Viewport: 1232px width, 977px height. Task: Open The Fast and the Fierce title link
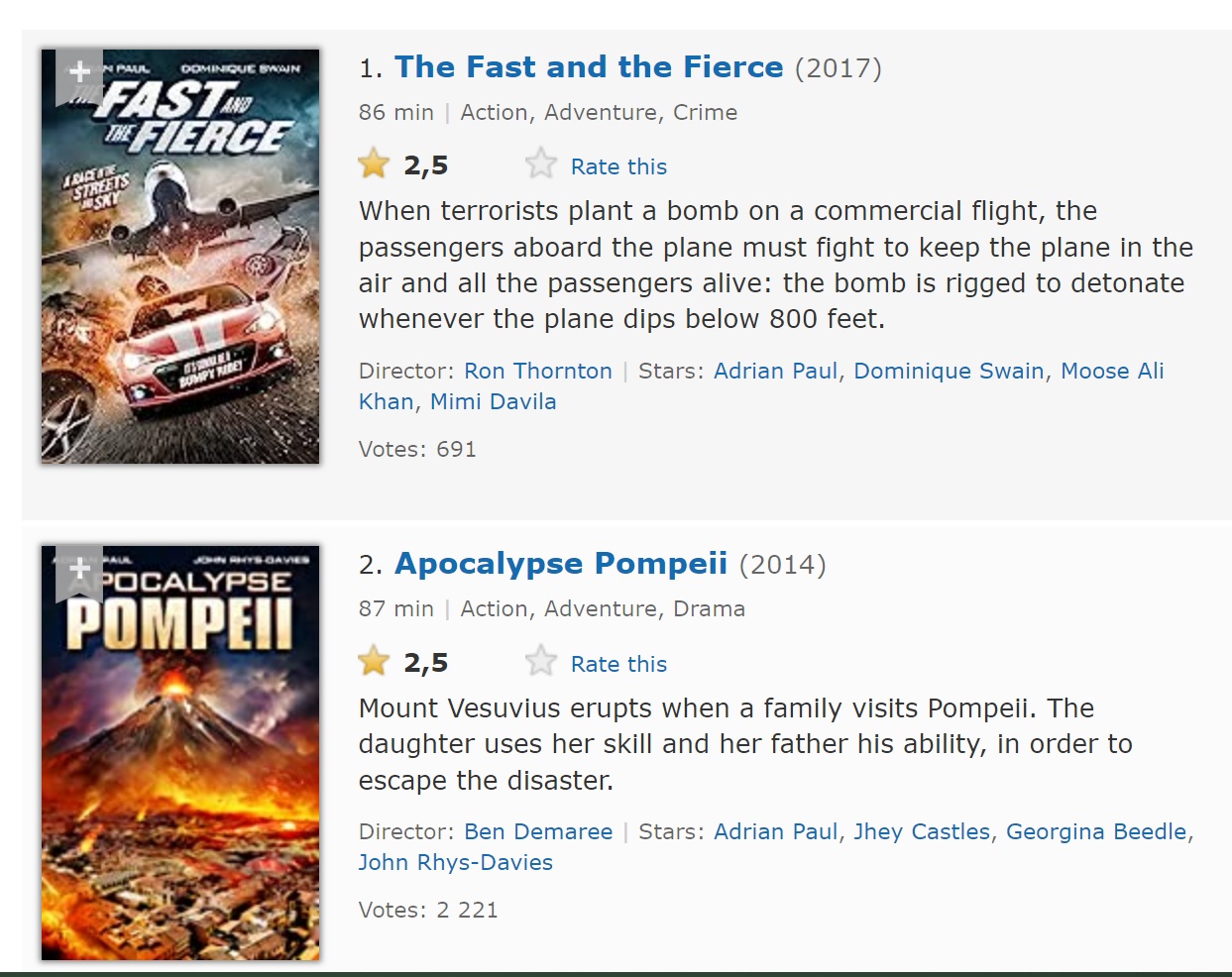[x=589, y=67]
